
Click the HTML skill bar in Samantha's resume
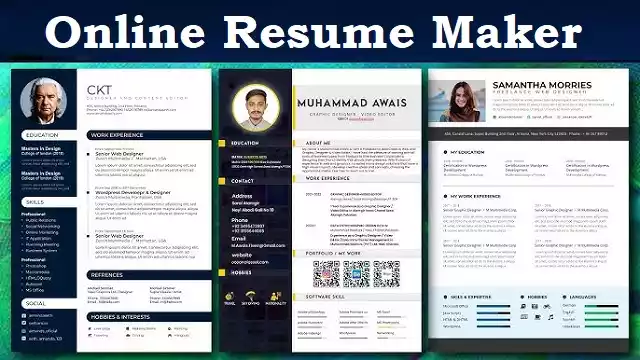pos(493,320)
